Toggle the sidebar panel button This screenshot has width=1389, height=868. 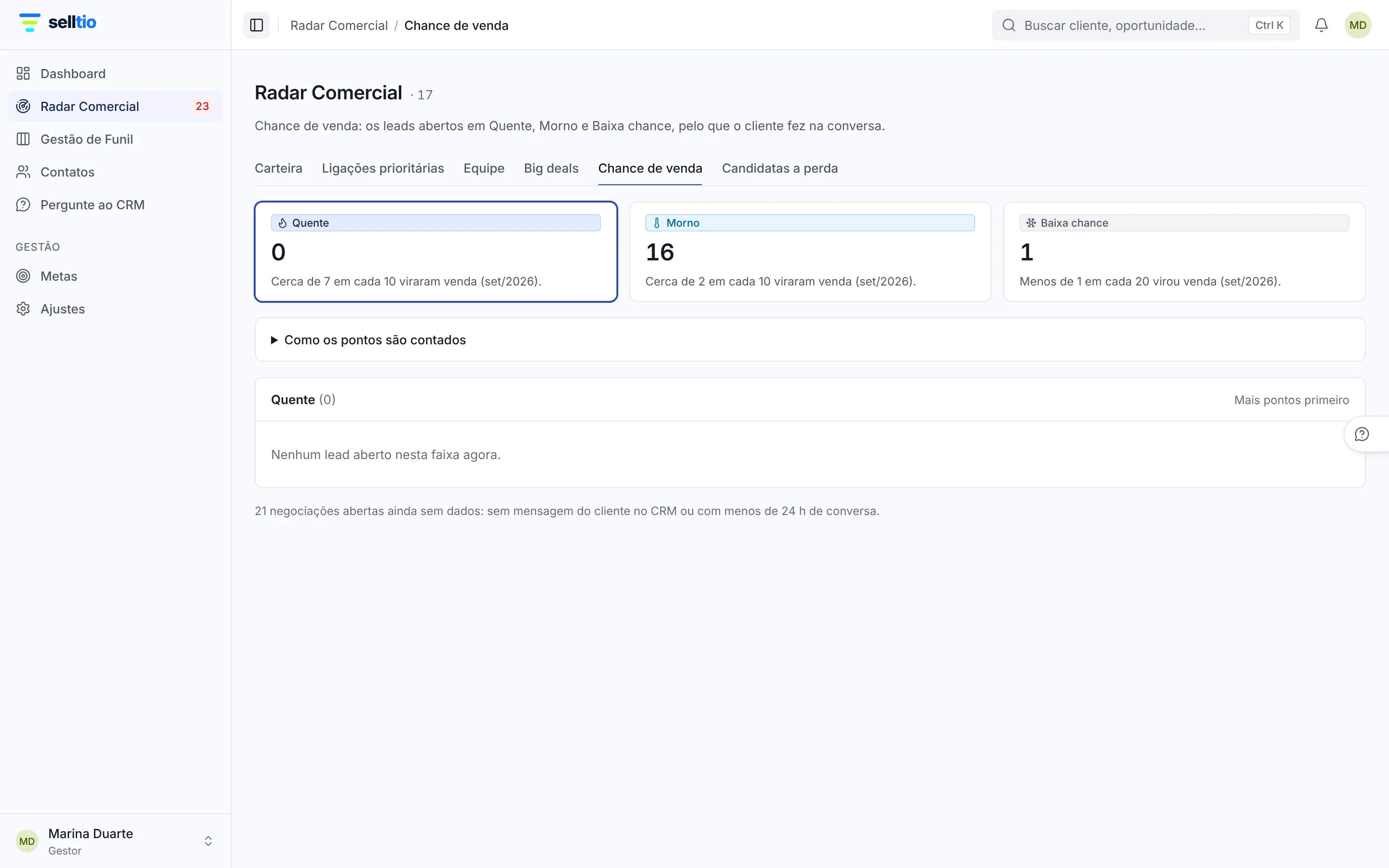[257, 25]
